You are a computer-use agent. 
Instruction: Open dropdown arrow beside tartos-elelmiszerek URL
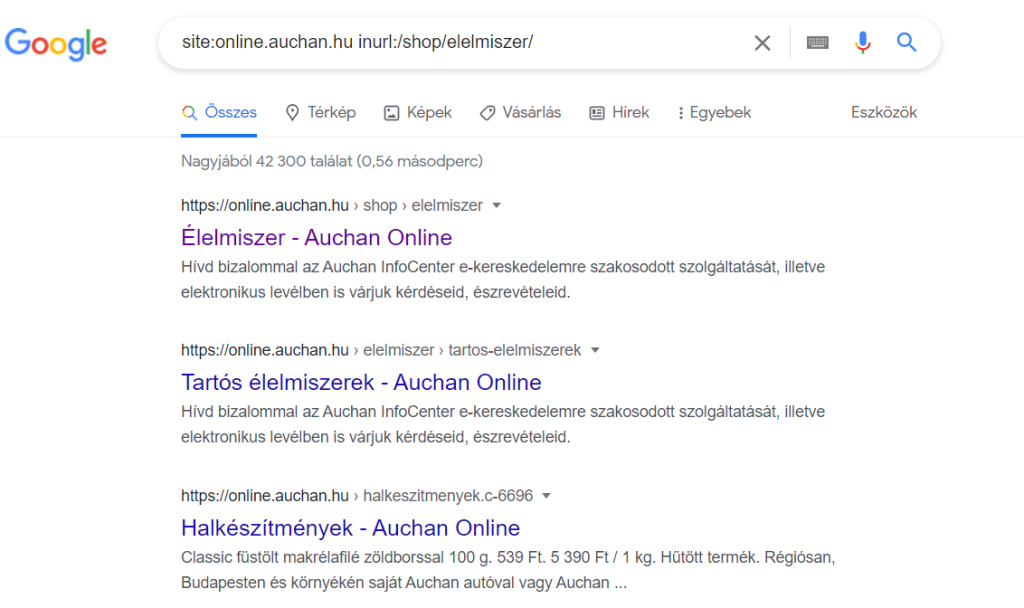(x=595, y=351)
